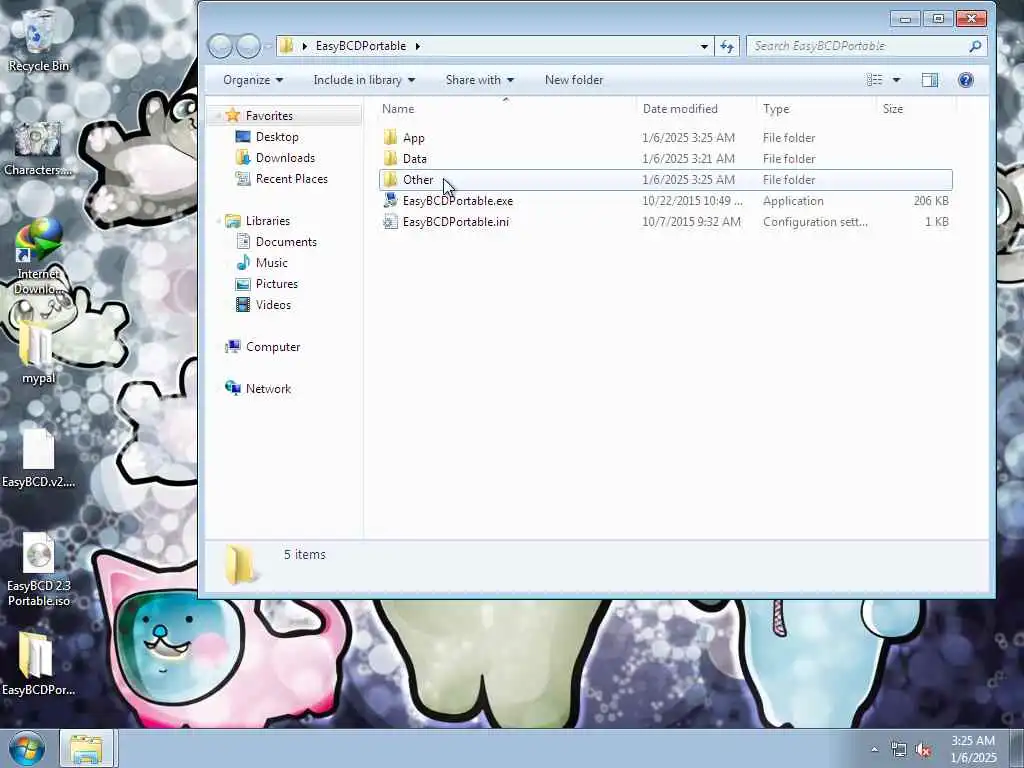1024x768 pixels.
Task: Select EasyBCD.v2 file on desktop
Action: point(38,458)
